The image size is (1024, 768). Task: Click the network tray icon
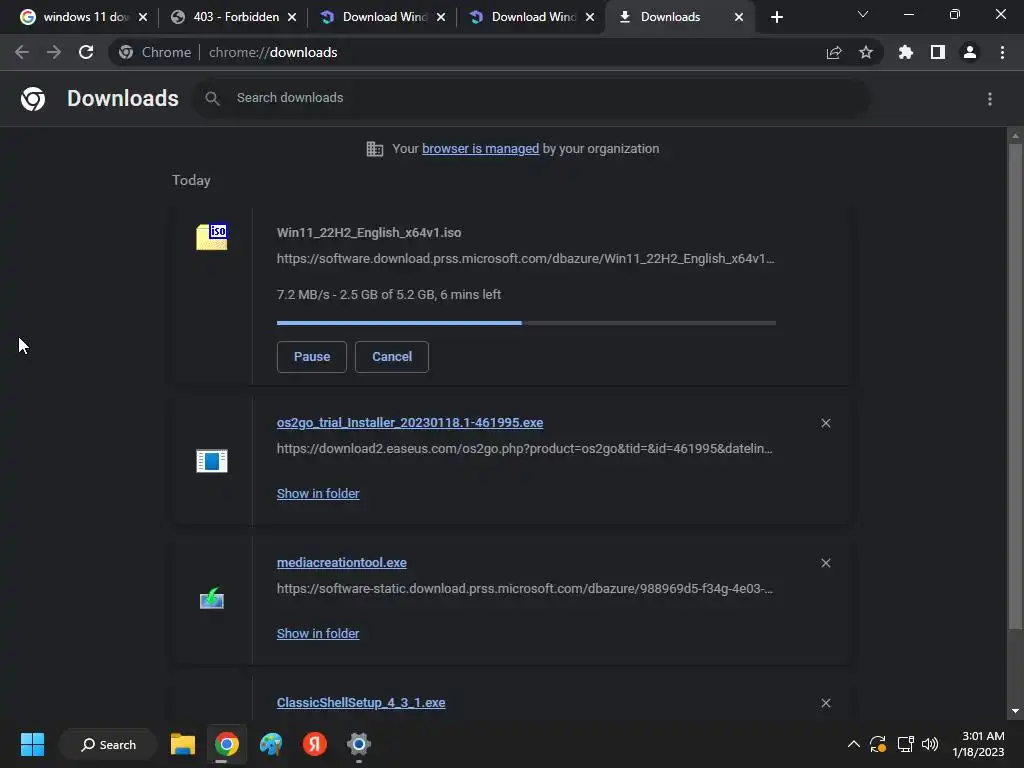coord(905,744)
